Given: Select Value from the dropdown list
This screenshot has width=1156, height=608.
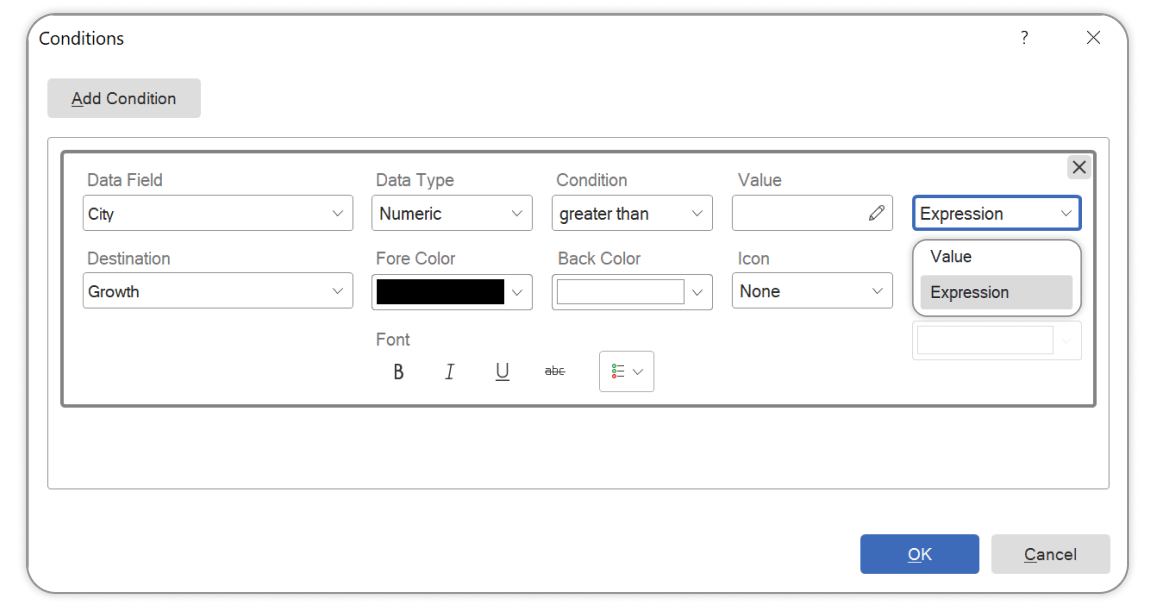Looking at the screenshot, I should (996, 256).
